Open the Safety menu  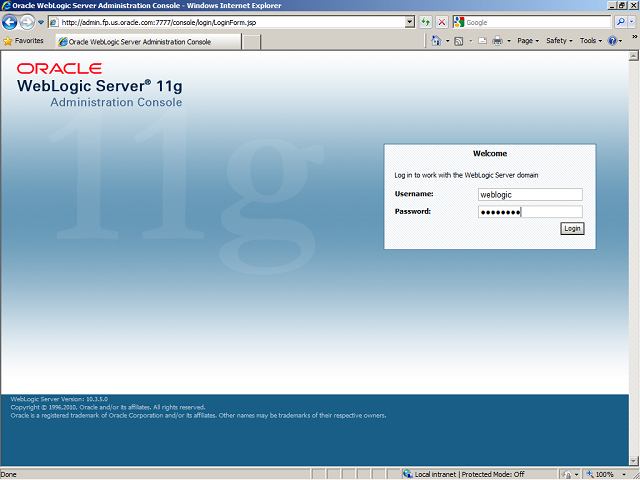(558, 41)
